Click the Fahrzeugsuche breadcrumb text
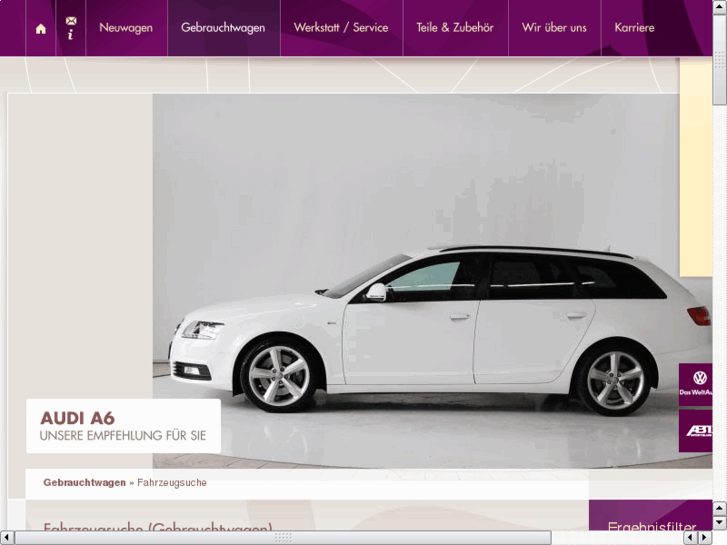The height and width of the screenshot is (545, 727). click(172, 482)
